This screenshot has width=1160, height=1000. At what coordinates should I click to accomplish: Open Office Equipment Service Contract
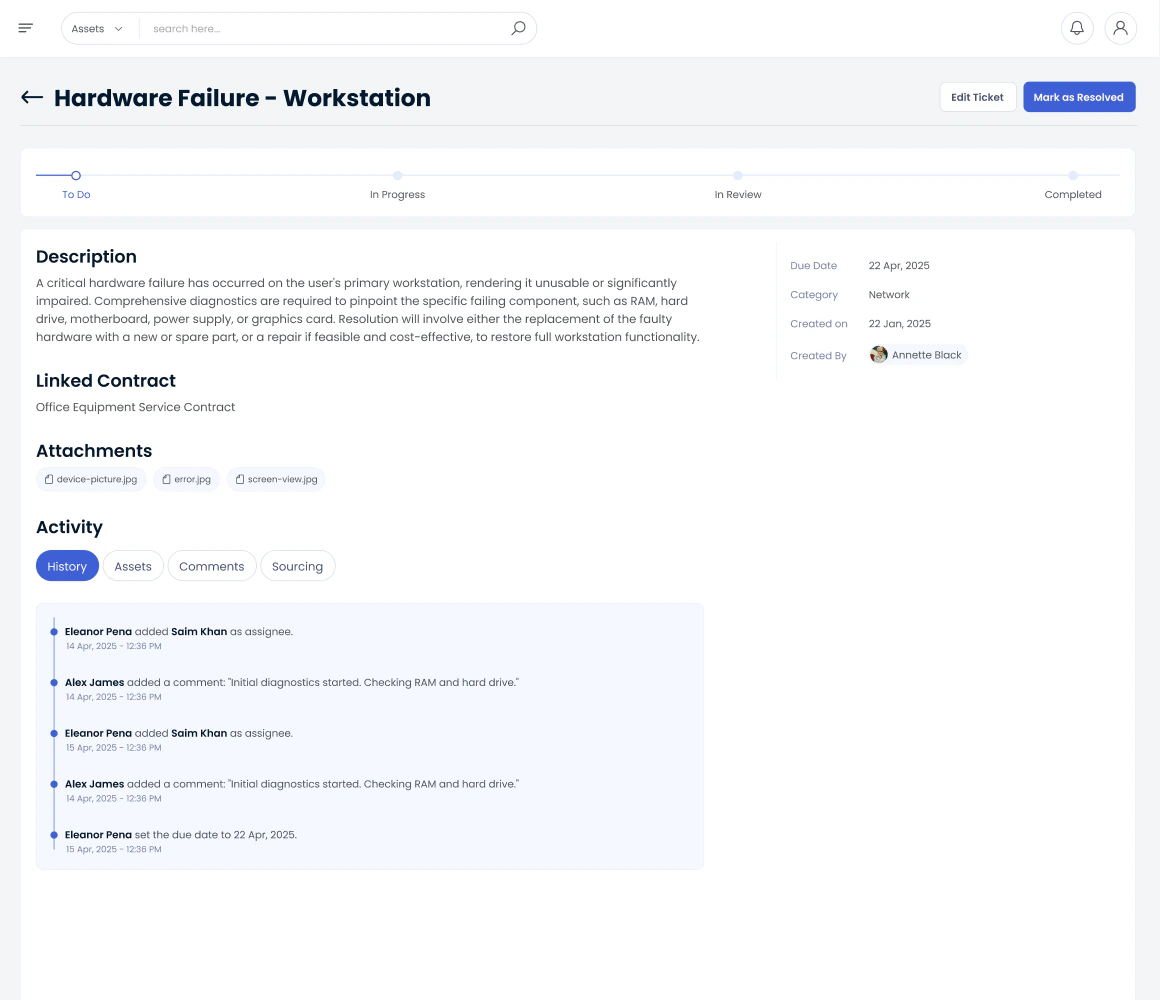click(x=135, y=407)
